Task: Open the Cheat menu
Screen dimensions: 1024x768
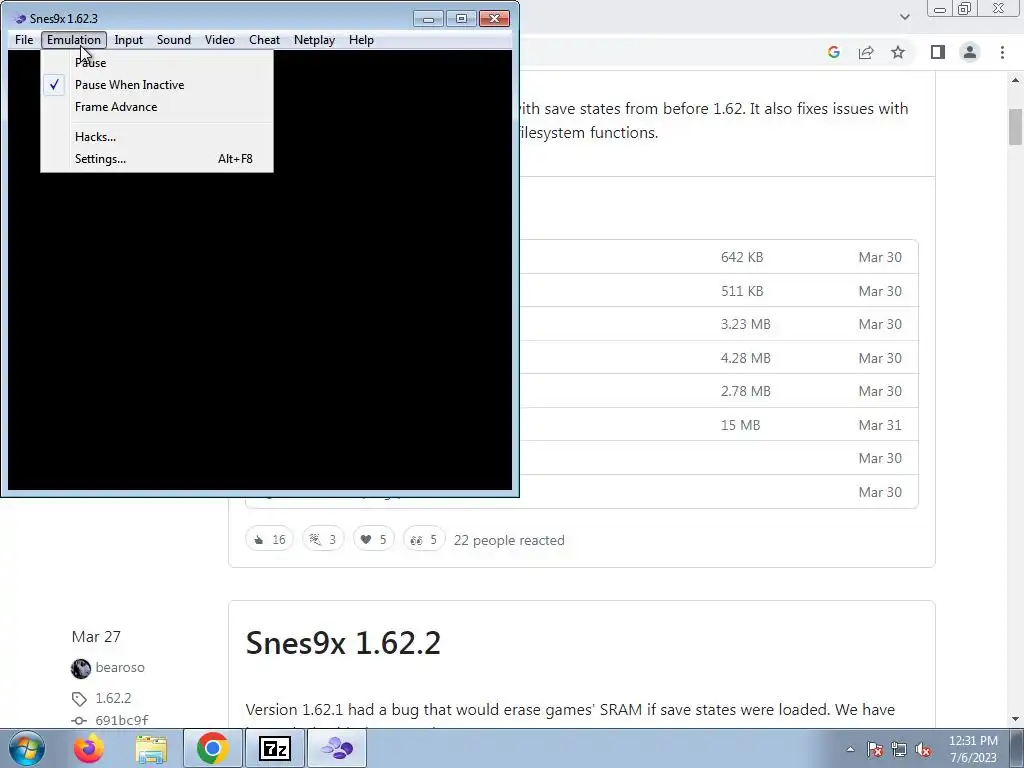Action: 264,40
